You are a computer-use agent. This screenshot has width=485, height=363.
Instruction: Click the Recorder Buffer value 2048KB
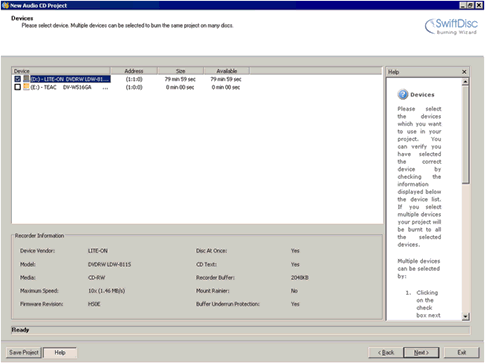click(x=300, y=277)
